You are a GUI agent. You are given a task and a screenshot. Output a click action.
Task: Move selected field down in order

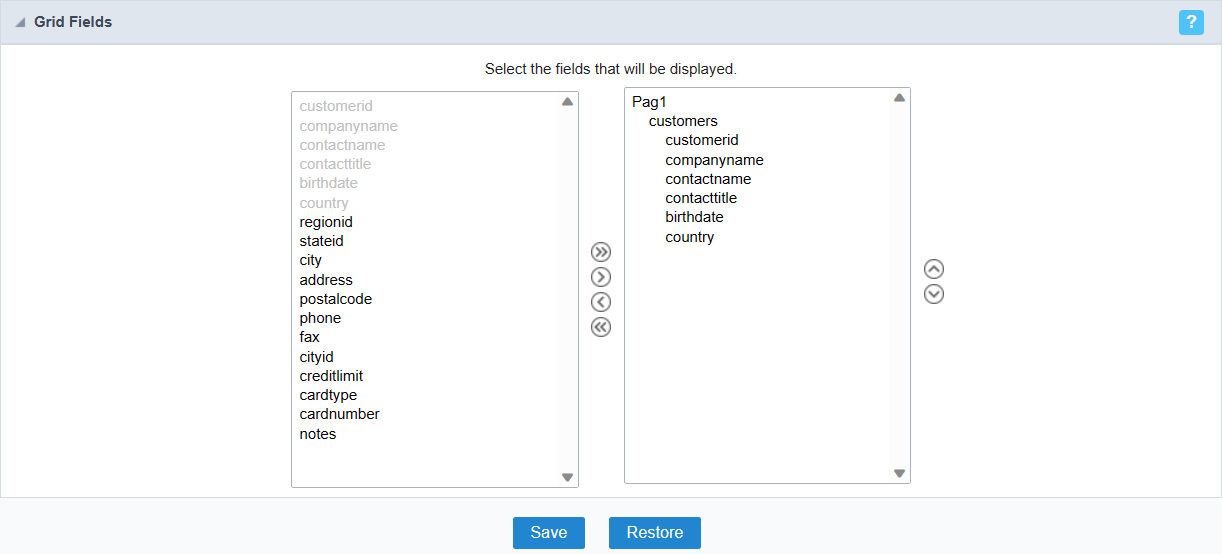934,294
